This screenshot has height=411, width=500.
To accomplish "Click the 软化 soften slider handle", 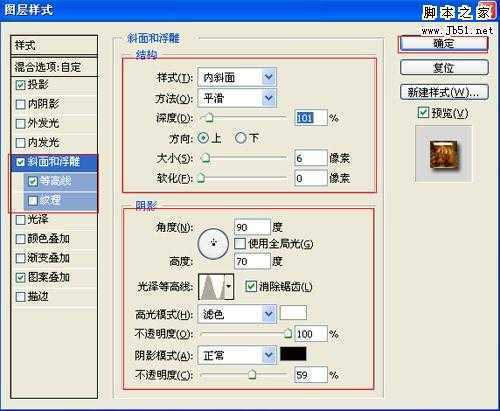I will click(x=201, y=178).
